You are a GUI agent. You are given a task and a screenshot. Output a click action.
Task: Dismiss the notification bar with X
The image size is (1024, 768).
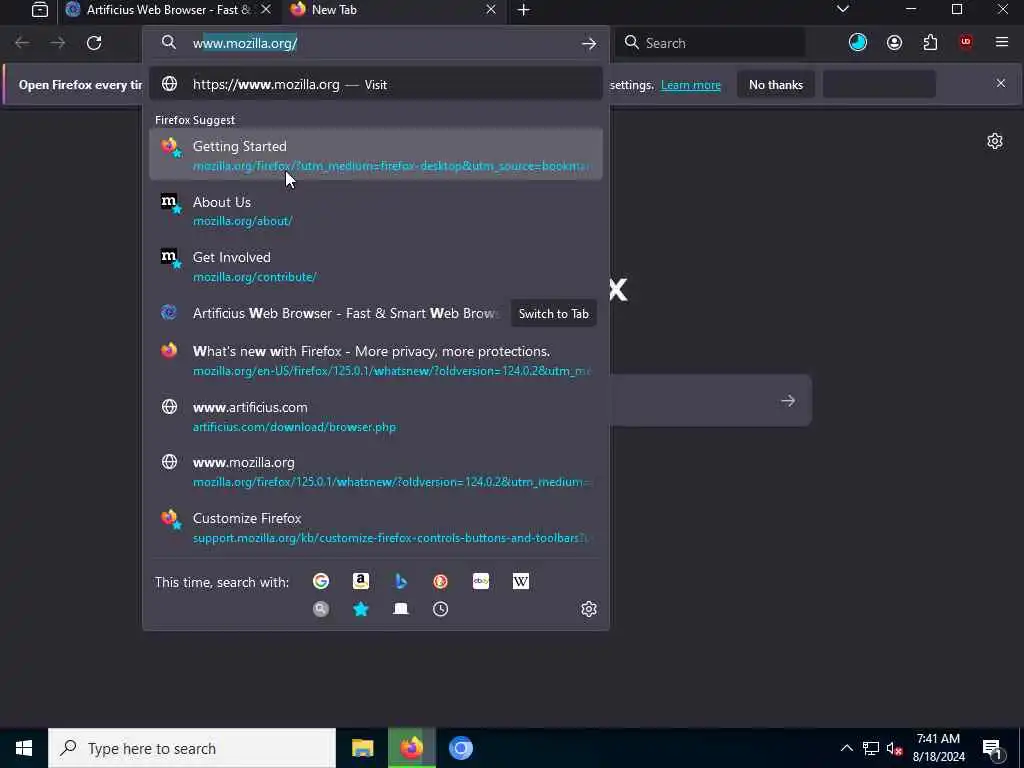(x=1000, y=84)
